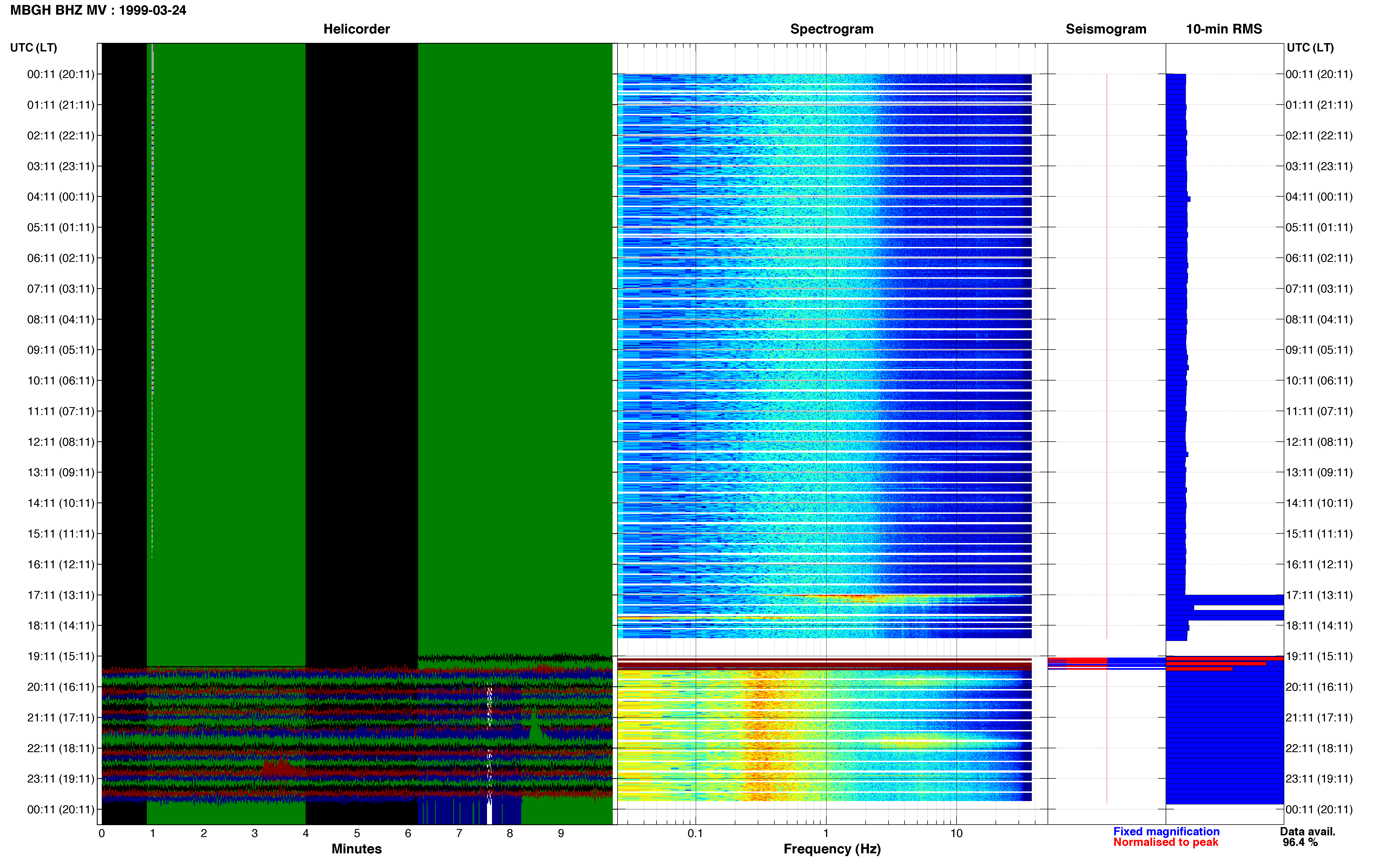Click right time label '11:11 (07:11)'
This screenshot has height=868, width=1388.
pos(1319,412)
